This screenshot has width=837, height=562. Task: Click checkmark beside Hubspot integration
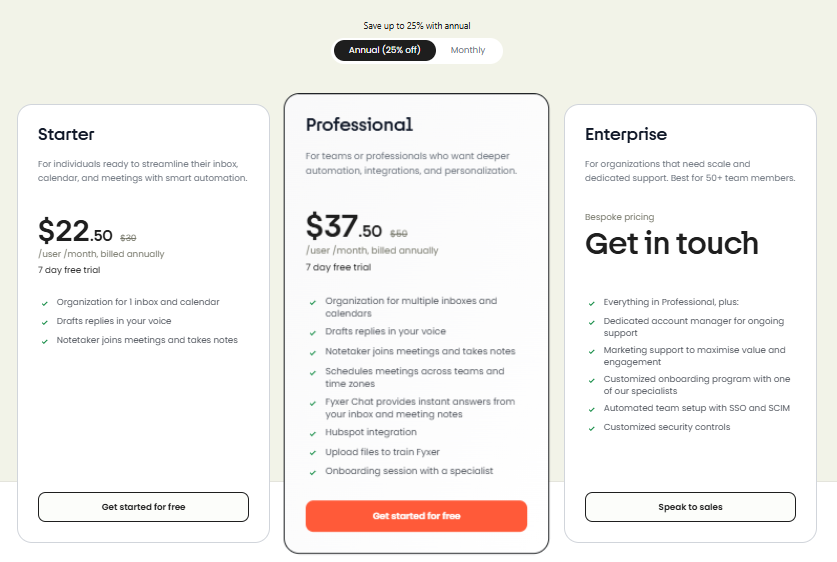[314, 433]
